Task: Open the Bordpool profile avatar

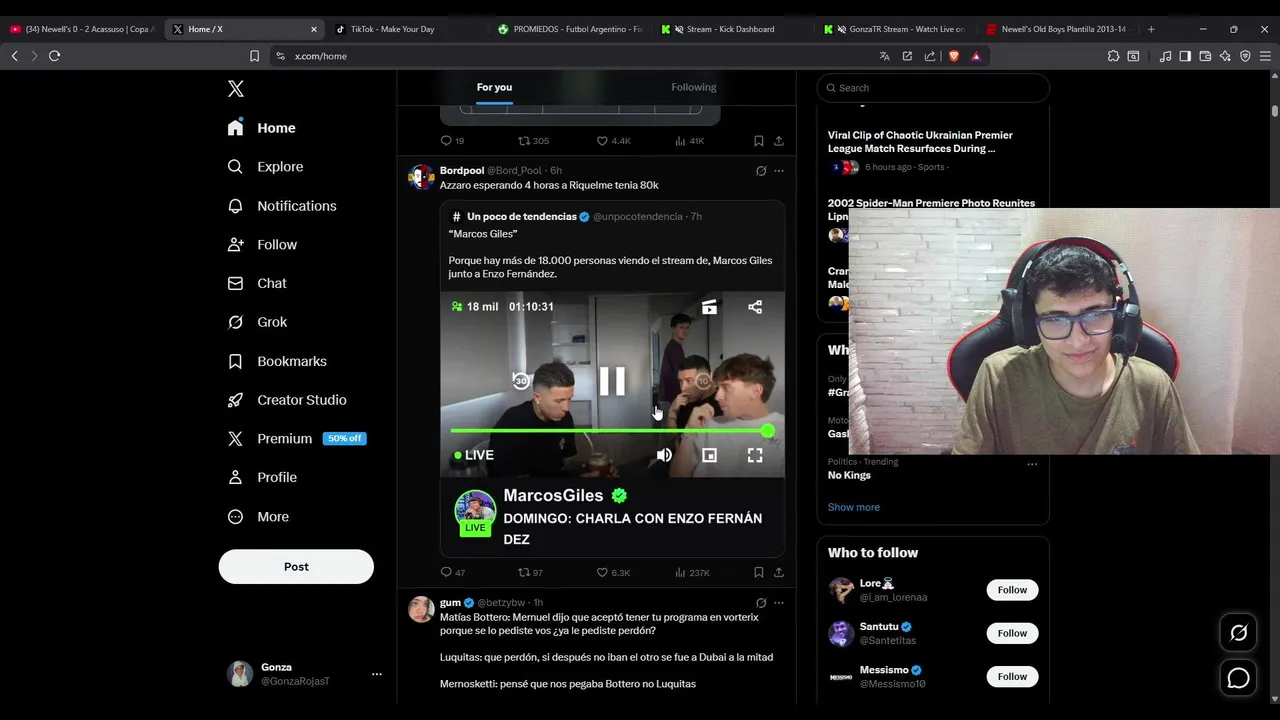Action: (x=421, y=178)
